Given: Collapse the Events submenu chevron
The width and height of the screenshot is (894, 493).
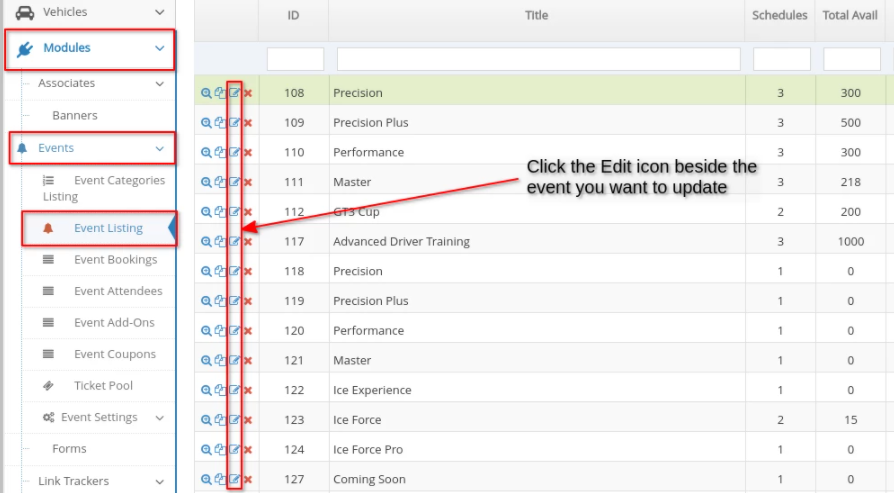Looking at the screenshot, I should click(x=160, y=149).
